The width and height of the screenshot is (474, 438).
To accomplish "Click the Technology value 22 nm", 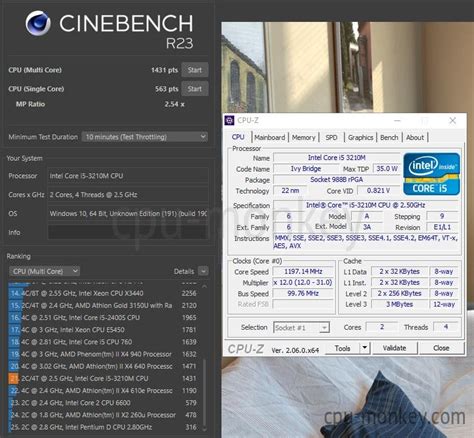I will click(290, 191).
